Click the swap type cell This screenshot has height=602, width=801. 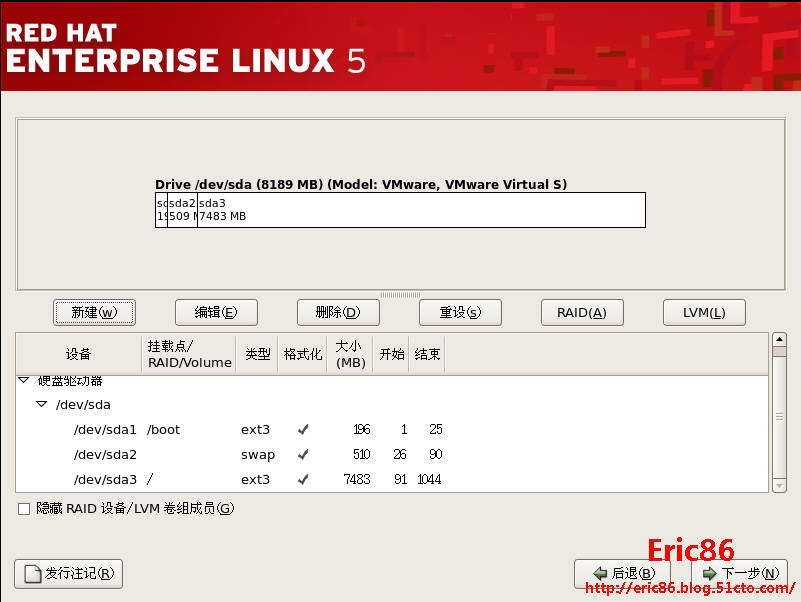[257, 455]
